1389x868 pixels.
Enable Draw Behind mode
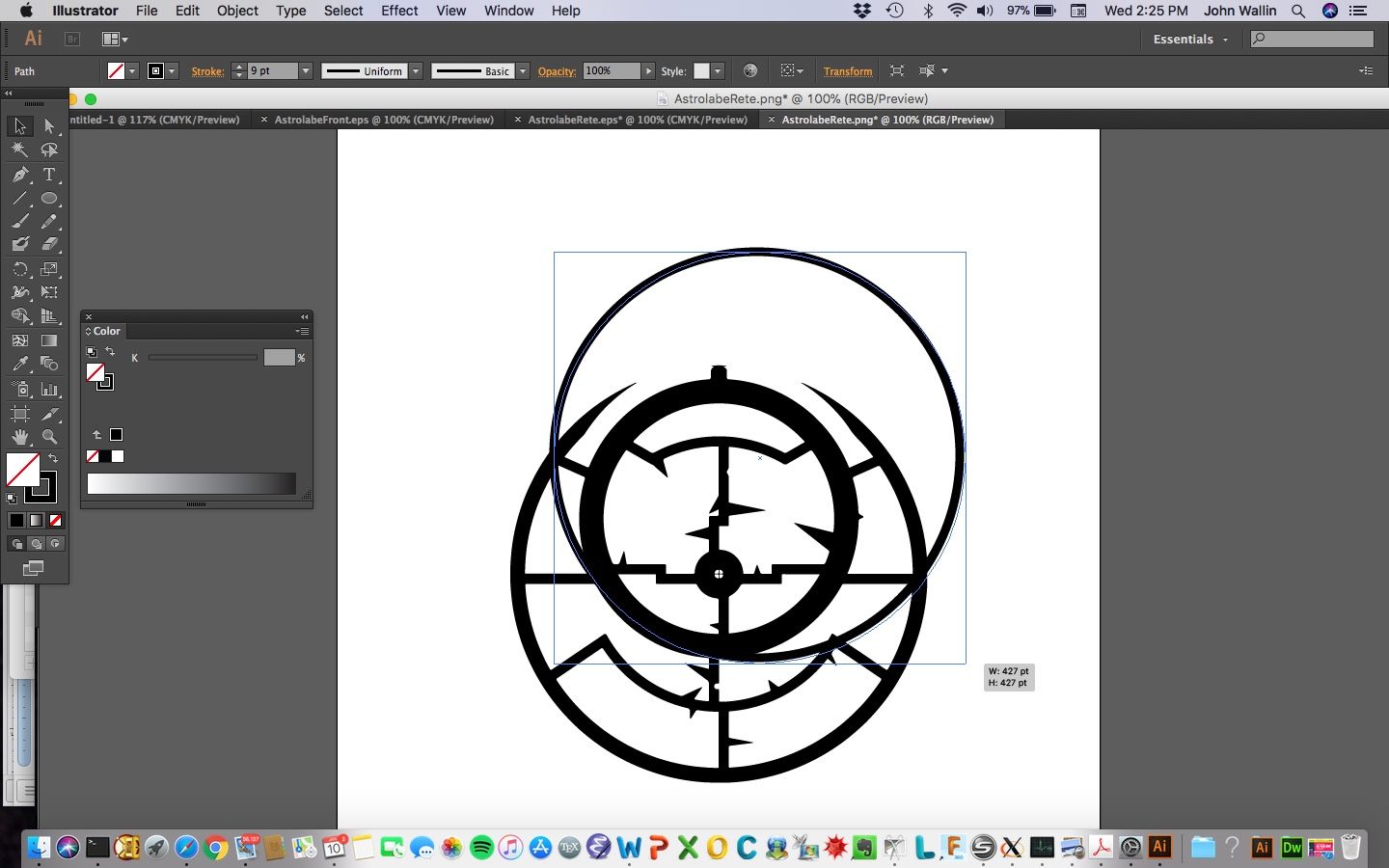pos(36,544)
